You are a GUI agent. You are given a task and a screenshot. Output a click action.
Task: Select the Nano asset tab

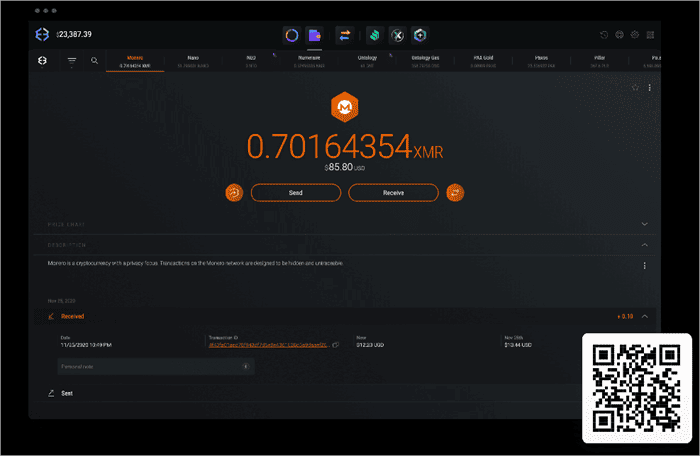click(x=193, y=61)
